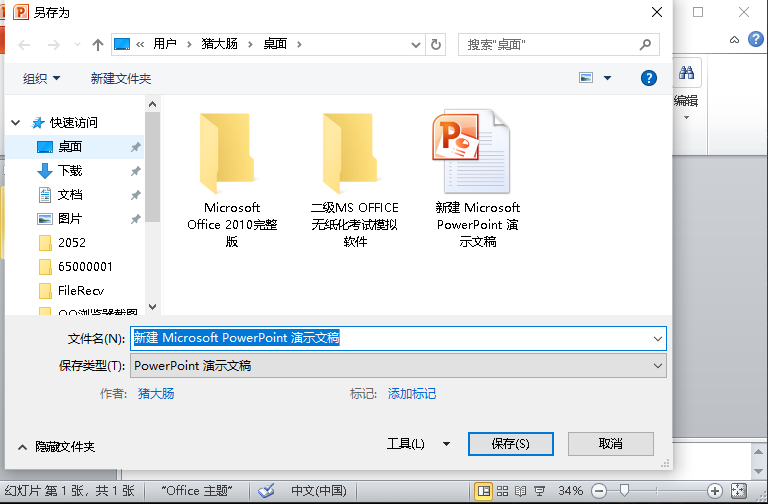Select 下载 in the navigation pane

[70, 170]
